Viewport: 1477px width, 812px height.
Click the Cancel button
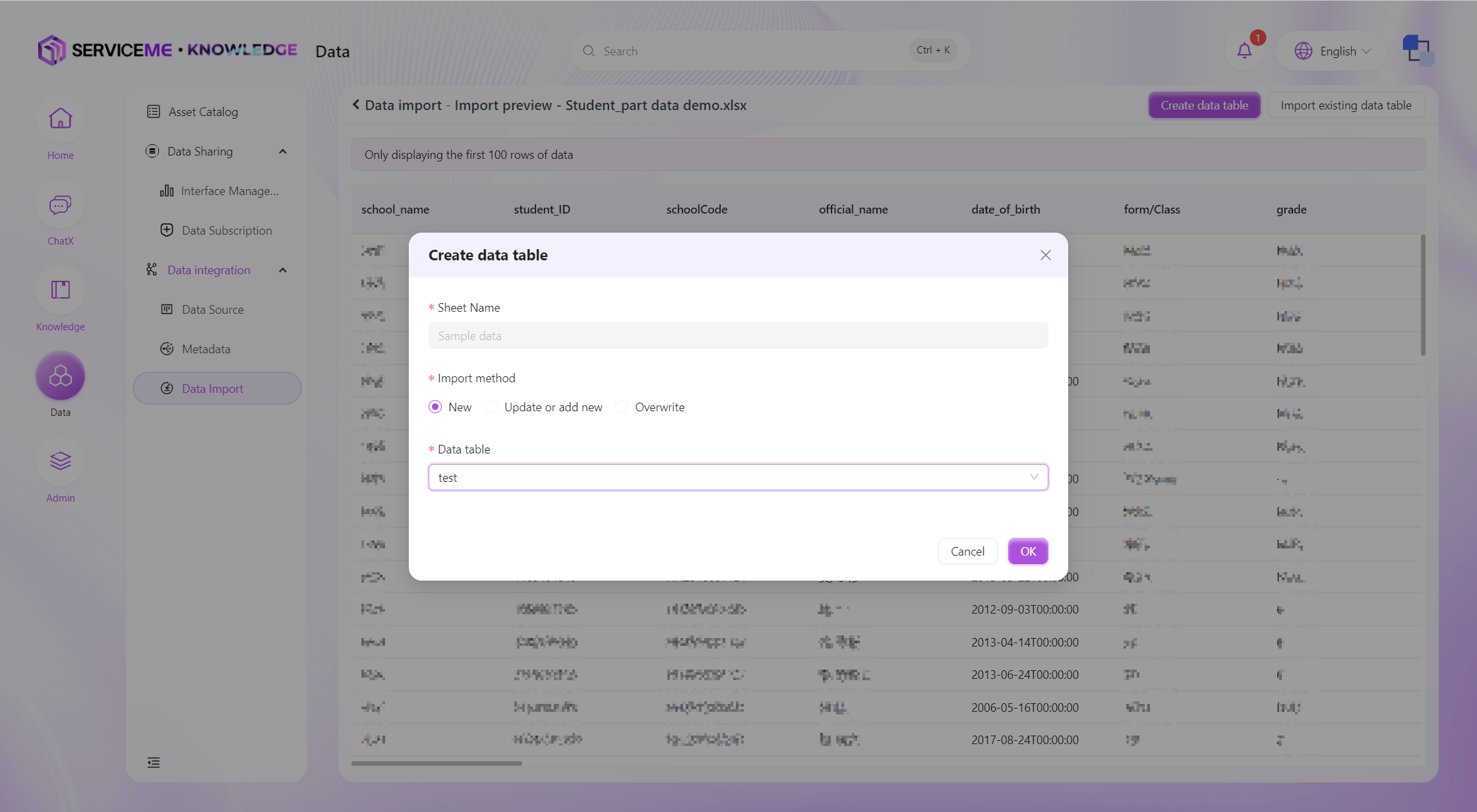[967, 552]
